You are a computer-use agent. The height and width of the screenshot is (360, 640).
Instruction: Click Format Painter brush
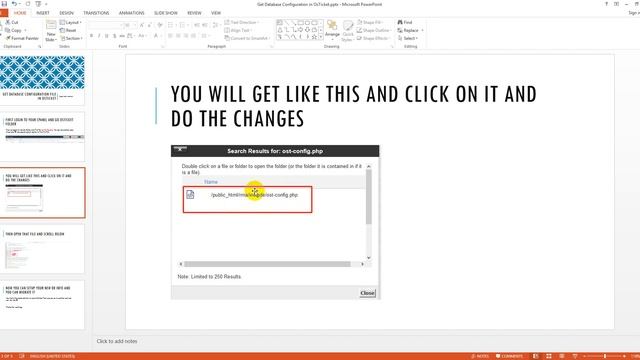point(8,38)
